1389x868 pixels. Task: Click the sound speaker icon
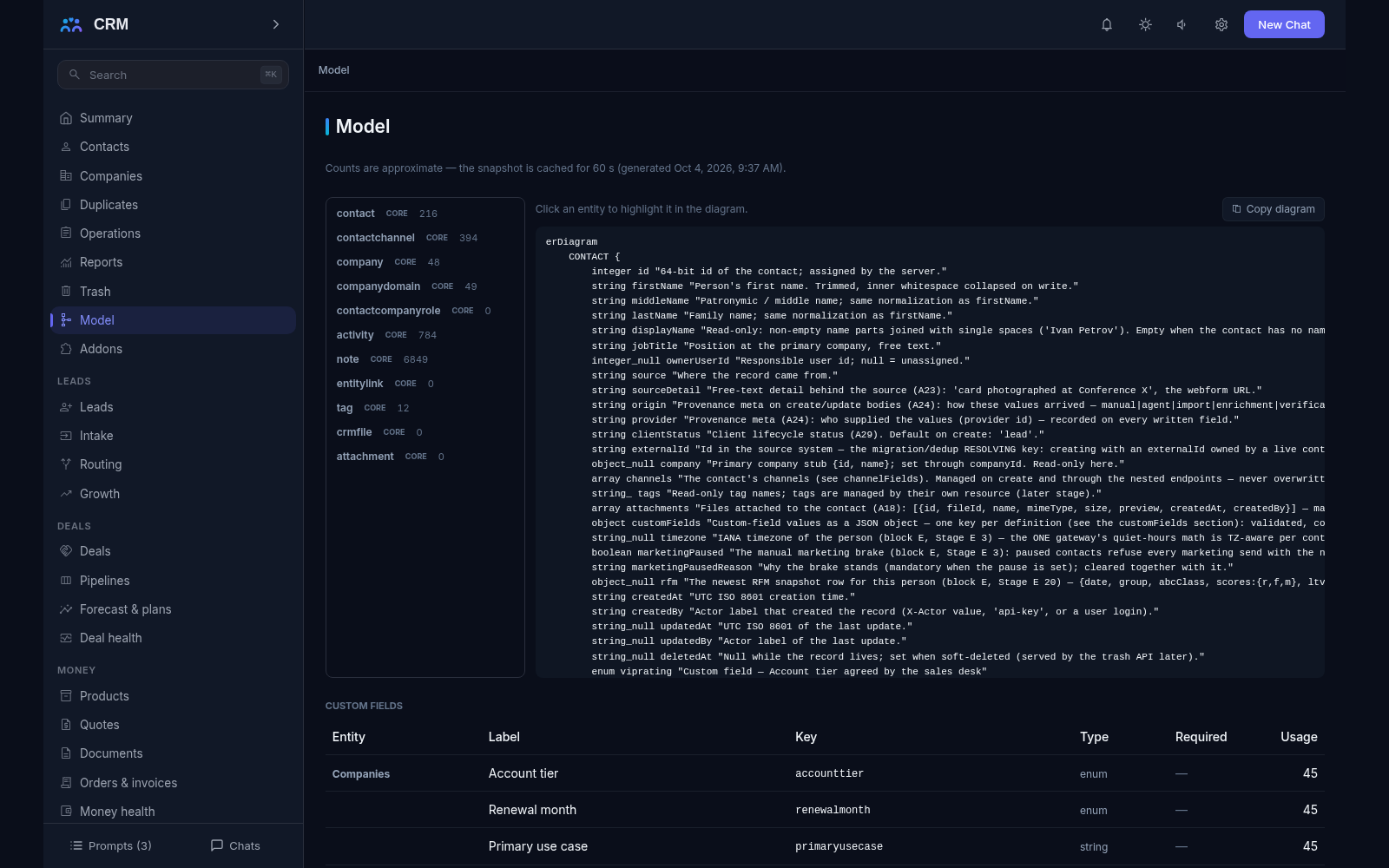pyautogui.click(x=1182, y=24)
